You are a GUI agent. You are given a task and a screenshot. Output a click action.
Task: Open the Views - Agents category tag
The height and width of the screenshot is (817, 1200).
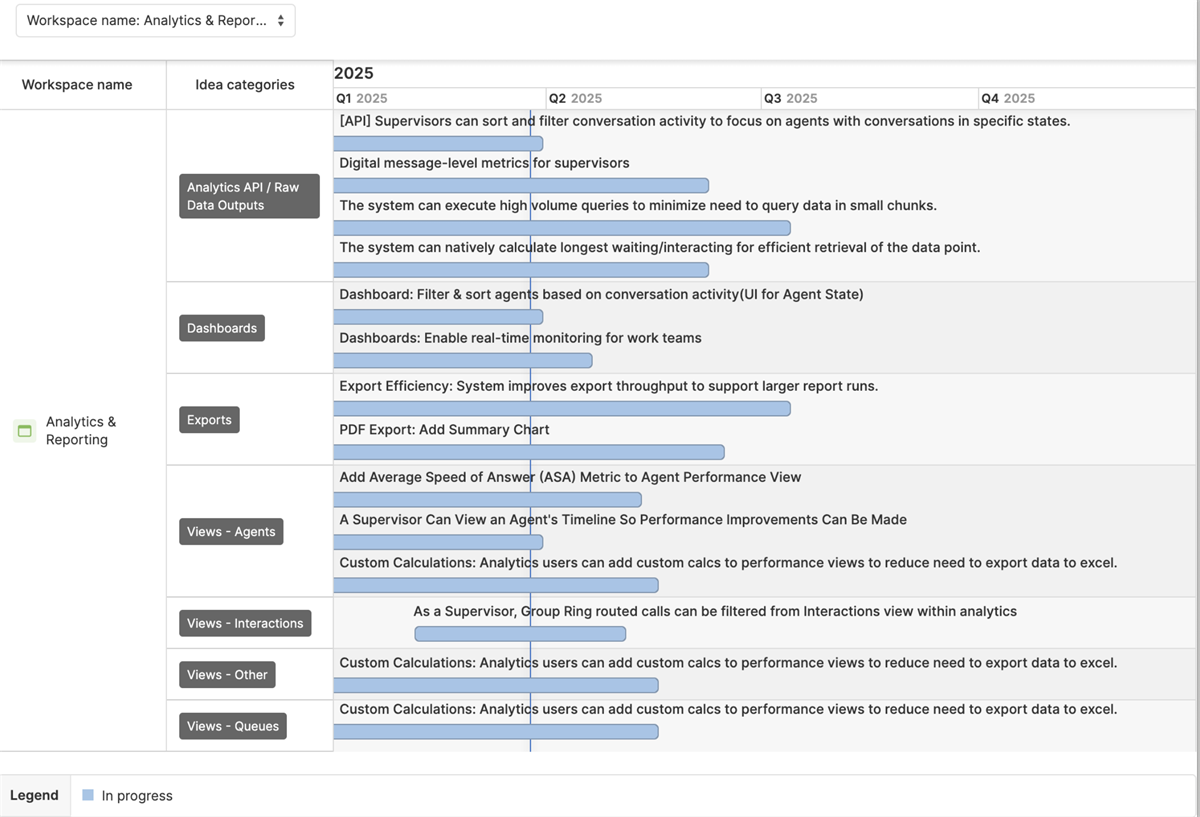pos(231,532)
